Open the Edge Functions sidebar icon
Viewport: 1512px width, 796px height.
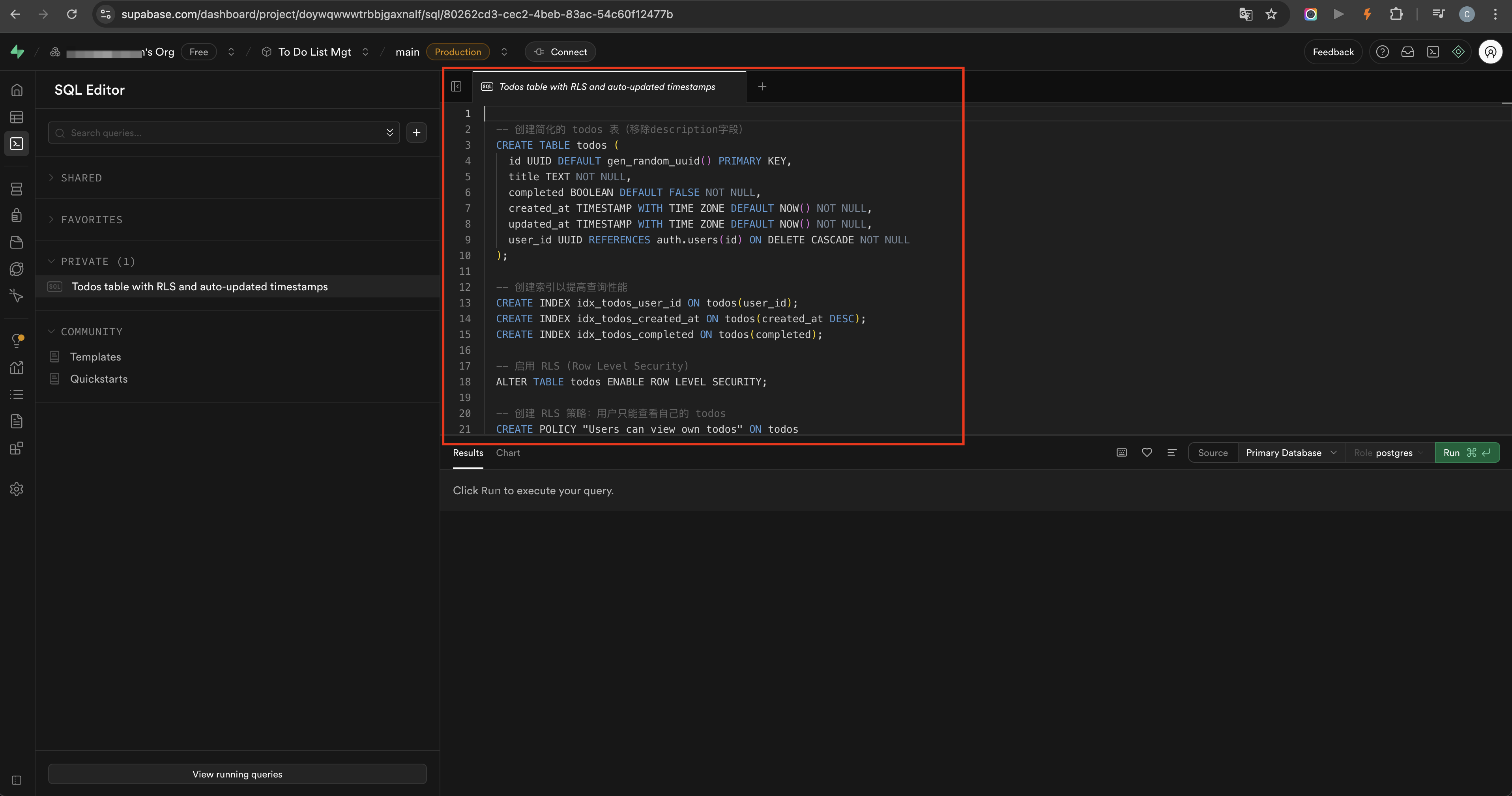17,269
